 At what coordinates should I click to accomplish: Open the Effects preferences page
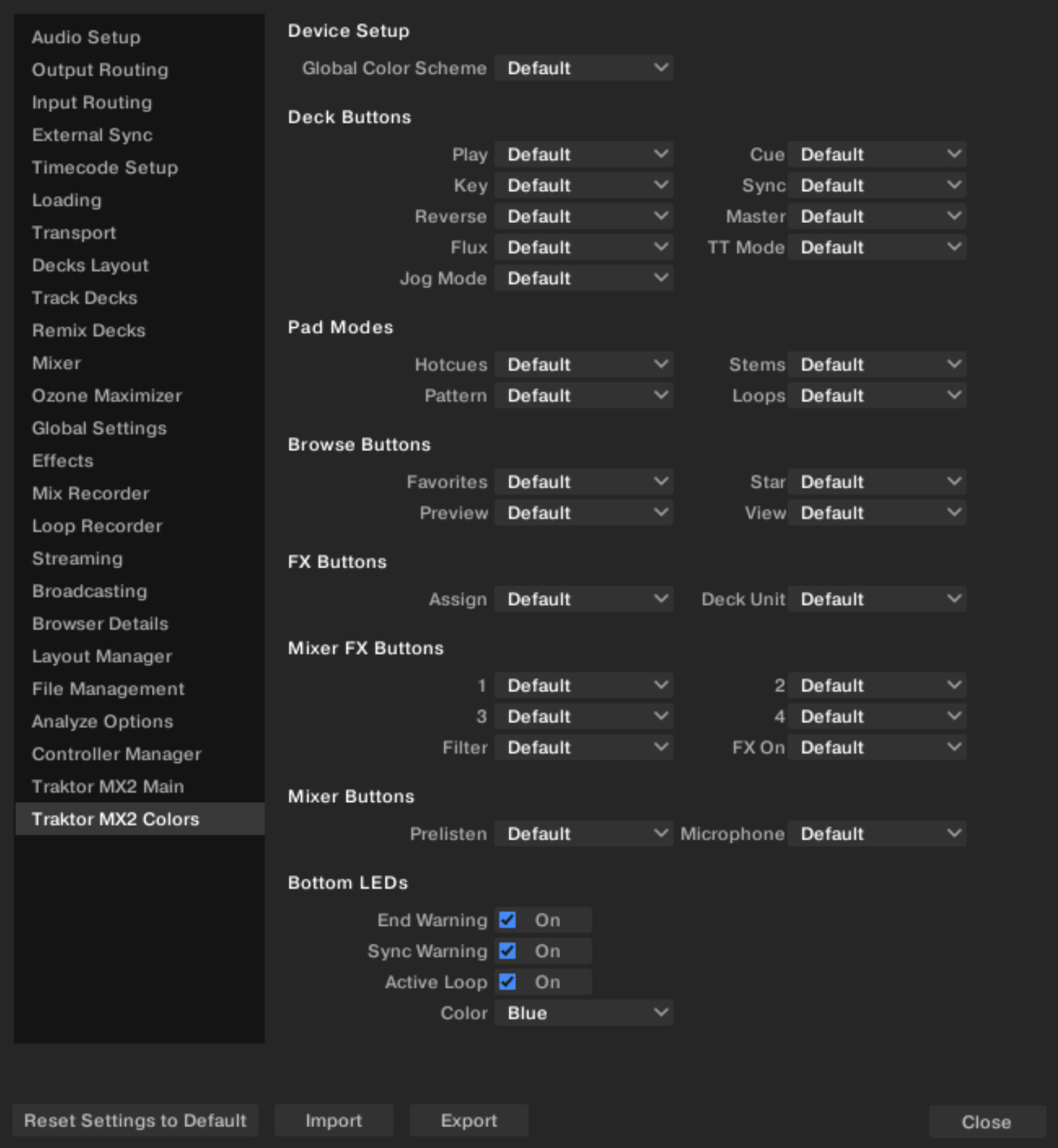click(x=140, y=460)
